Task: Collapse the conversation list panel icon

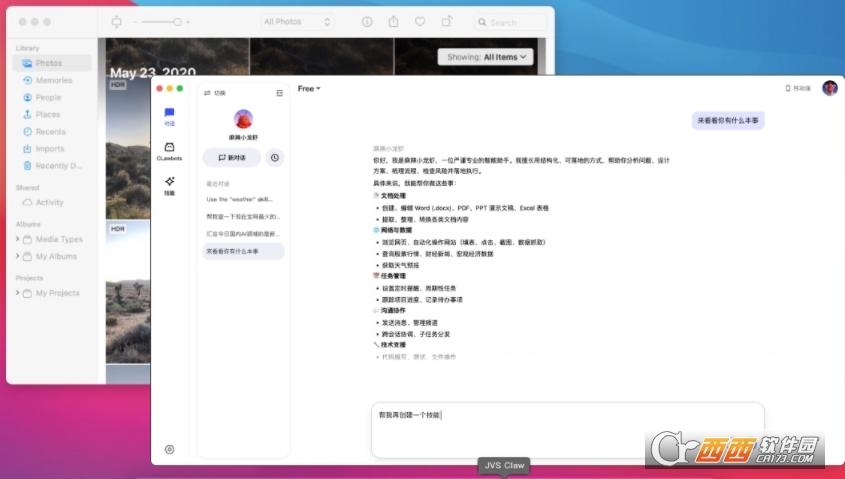Action: click(x=279, y=93)
